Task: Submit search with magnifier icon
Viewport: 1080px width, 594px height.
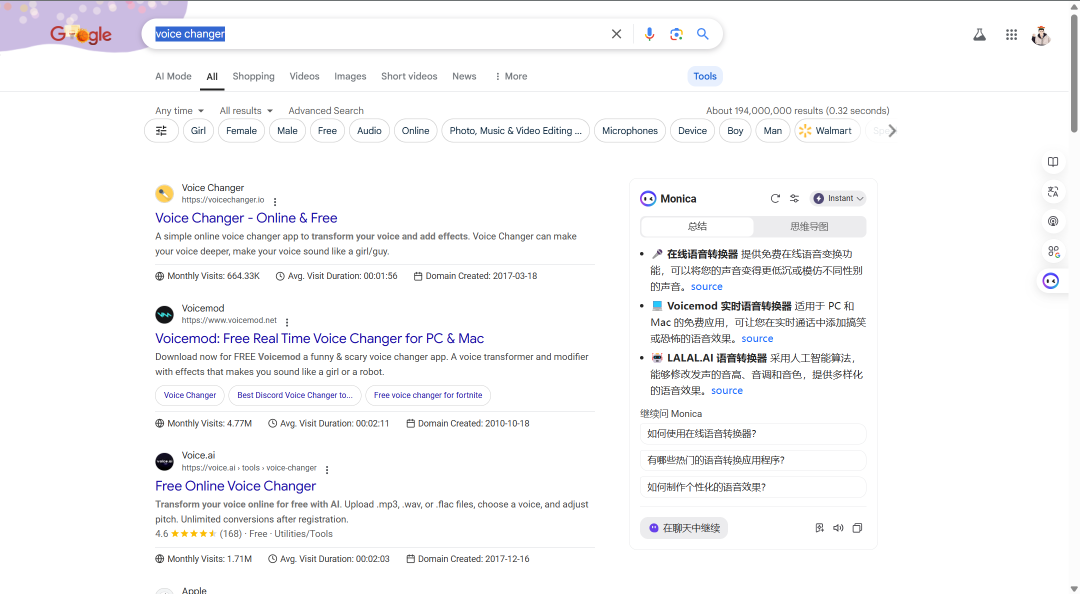Action: pyautogui.click(x=703, y=34)
